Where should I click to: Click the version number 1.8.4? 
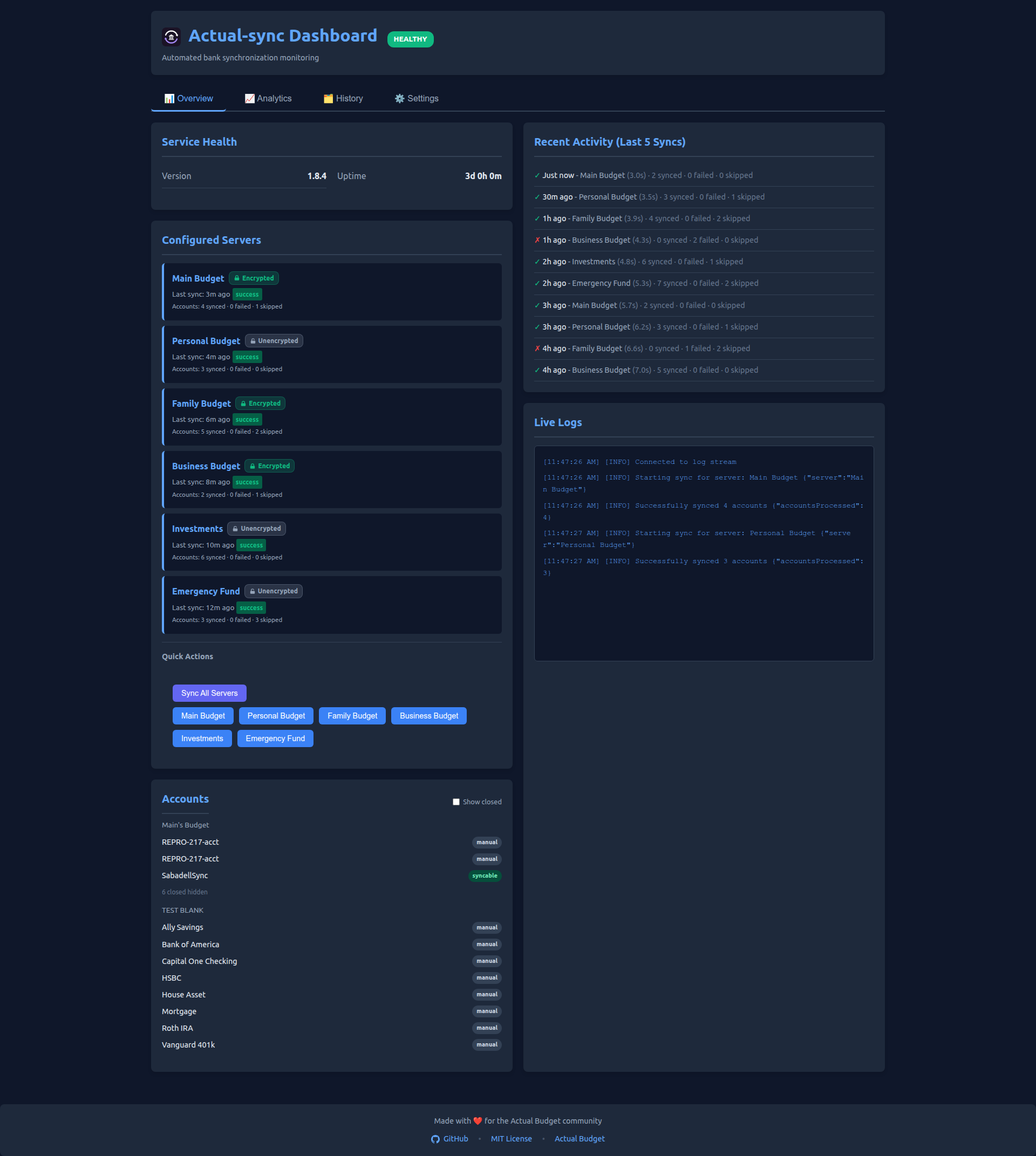coord(317,176)
